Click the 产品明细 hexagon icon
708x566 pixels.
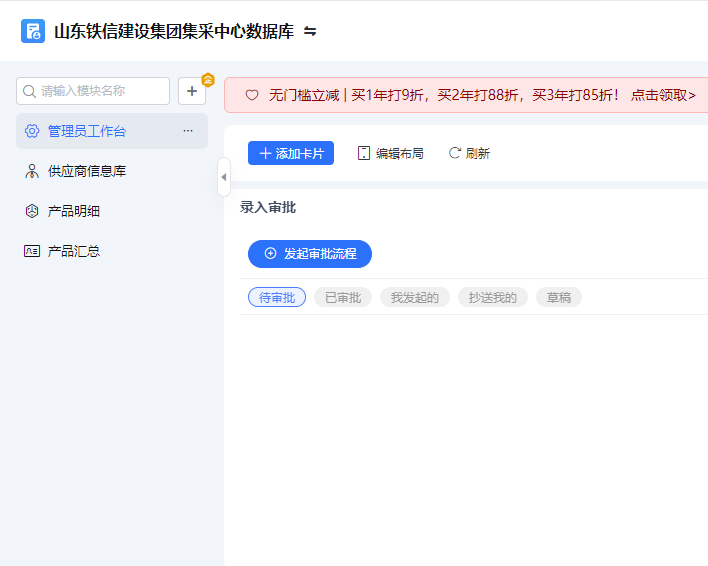pos(31,211)
